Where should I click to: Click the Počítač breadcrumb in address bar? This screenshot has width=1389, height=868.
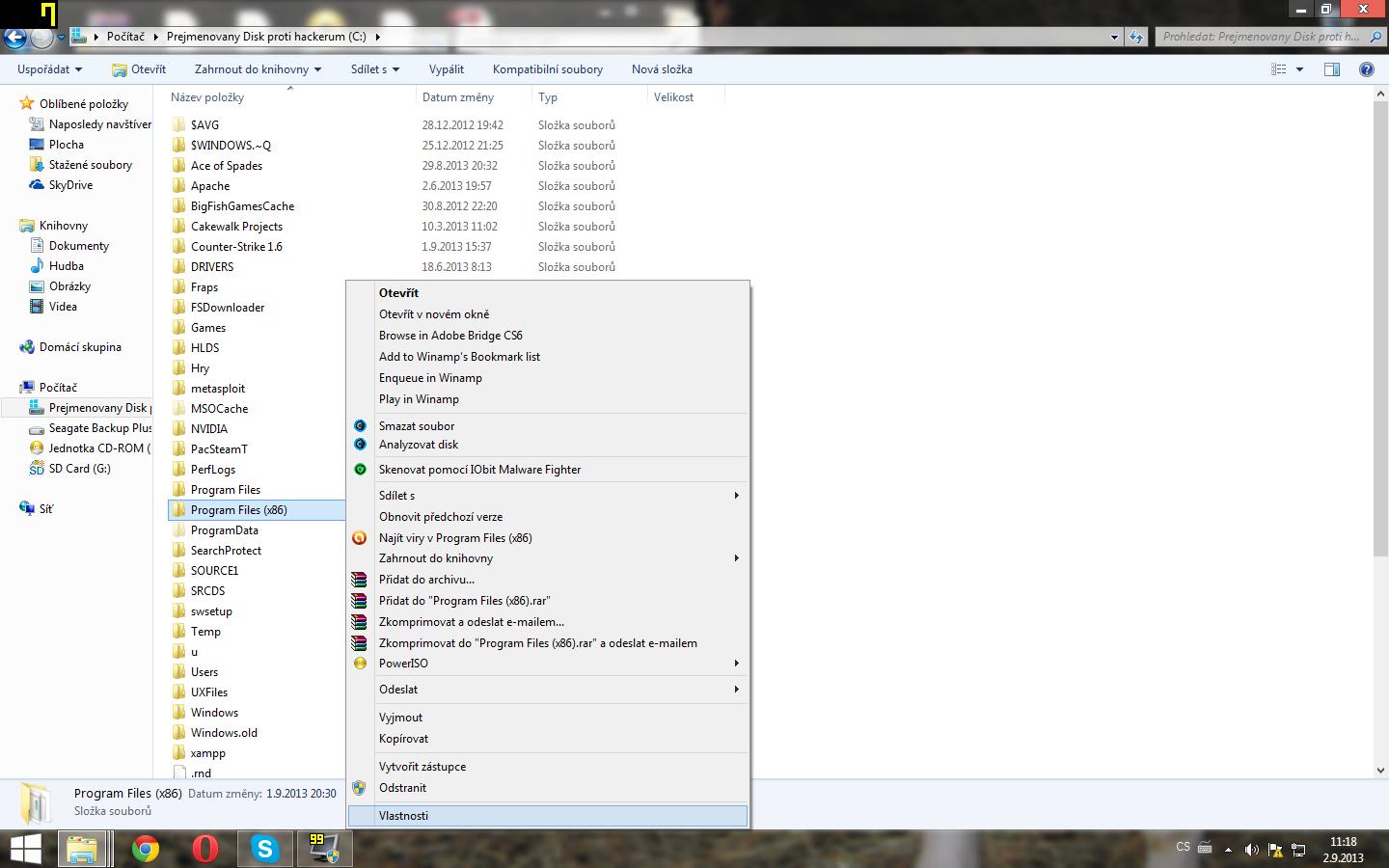125,37
